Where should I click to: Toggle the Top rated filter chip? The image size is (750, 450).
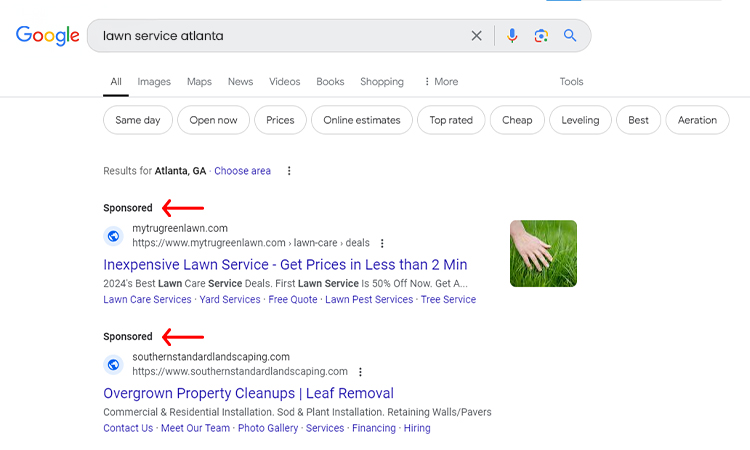point(451,120)
